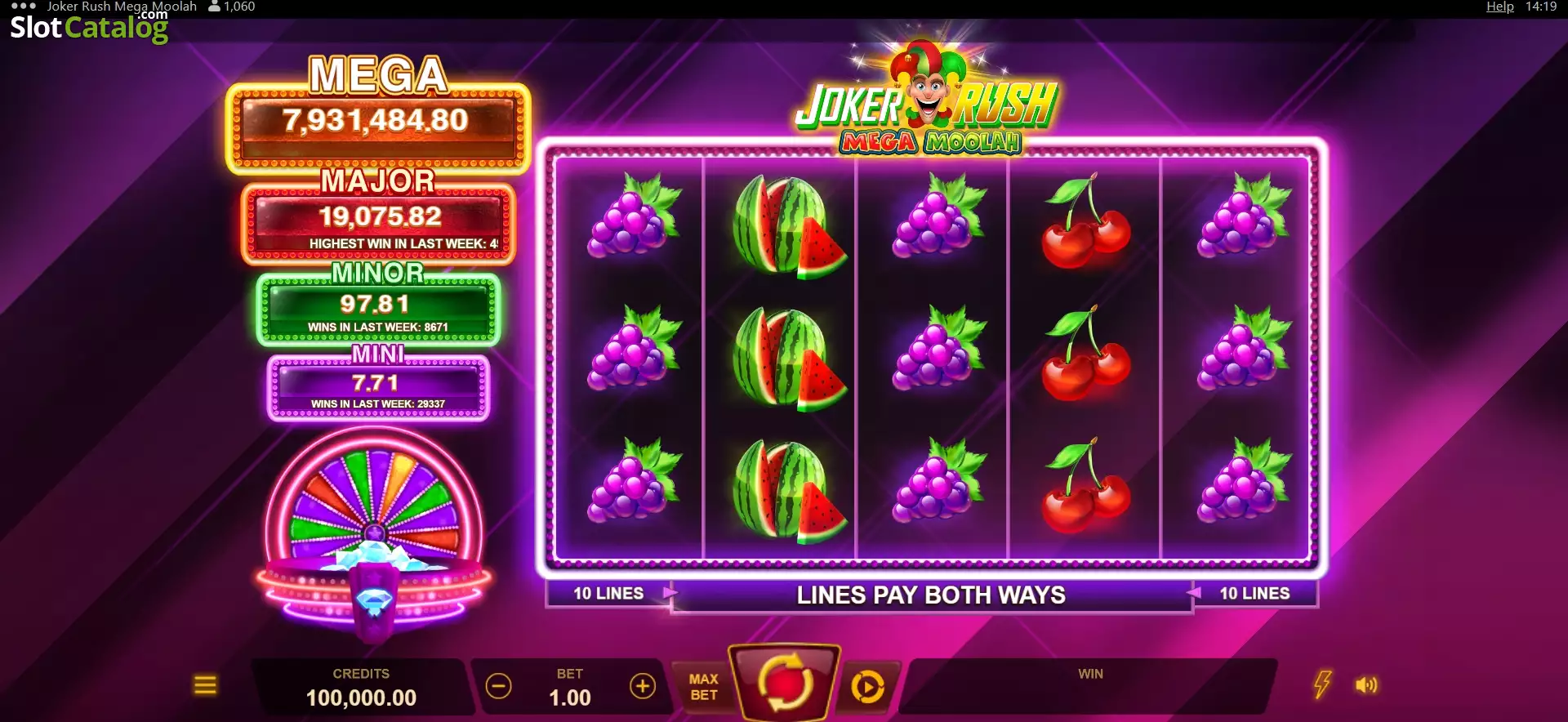Select the Minor jackpot panel
1568x722 pixels.
(378, 310)
